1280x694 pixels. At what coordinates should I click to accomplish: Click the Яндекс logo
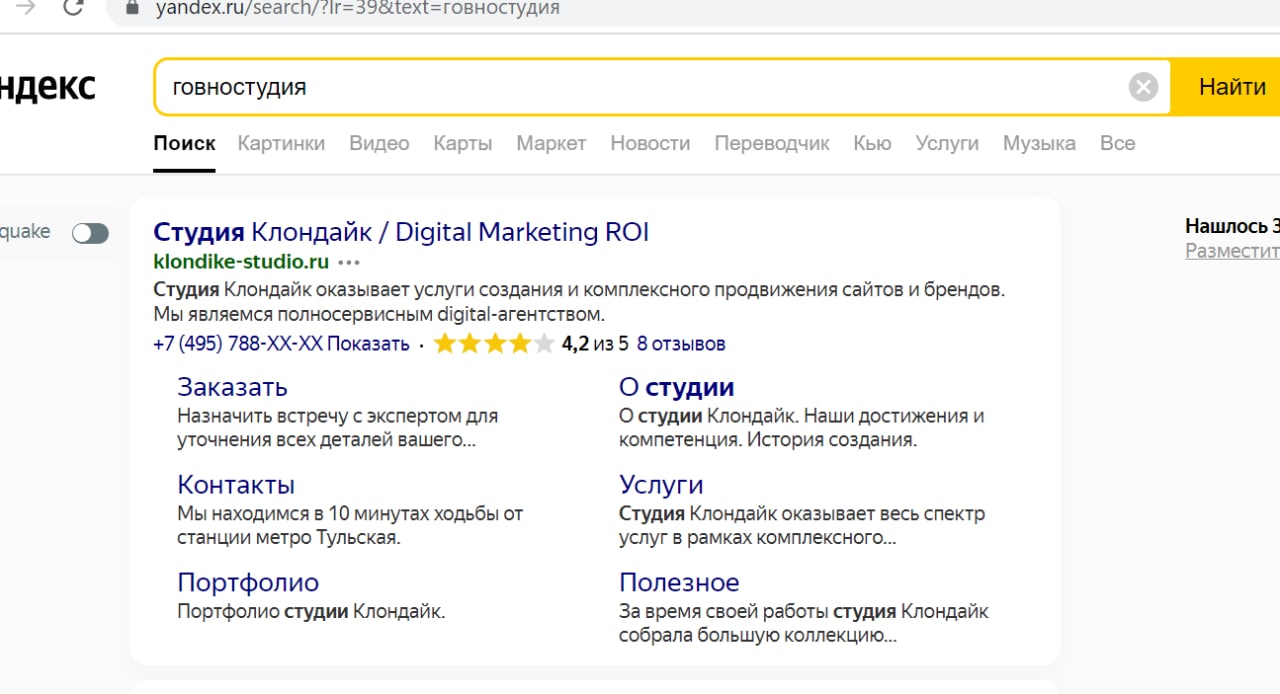click(x=48, y=87)
